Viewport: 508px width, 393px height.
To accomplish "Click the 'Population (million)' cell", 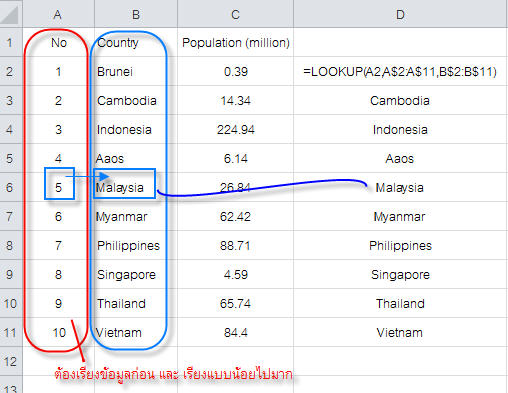I will point(235,42).
